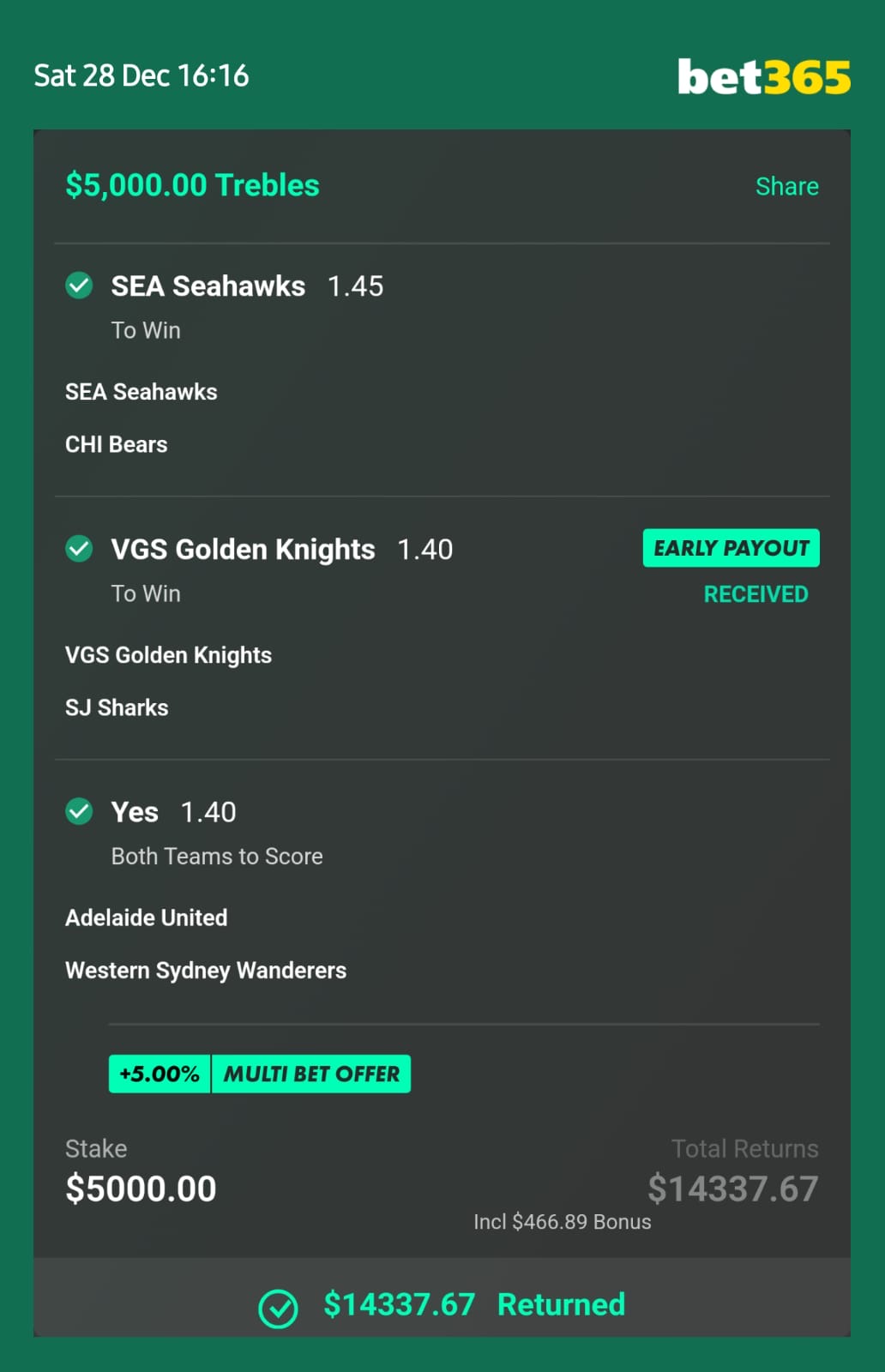Open Western Sydney Wanderers team name

point(206,970)
